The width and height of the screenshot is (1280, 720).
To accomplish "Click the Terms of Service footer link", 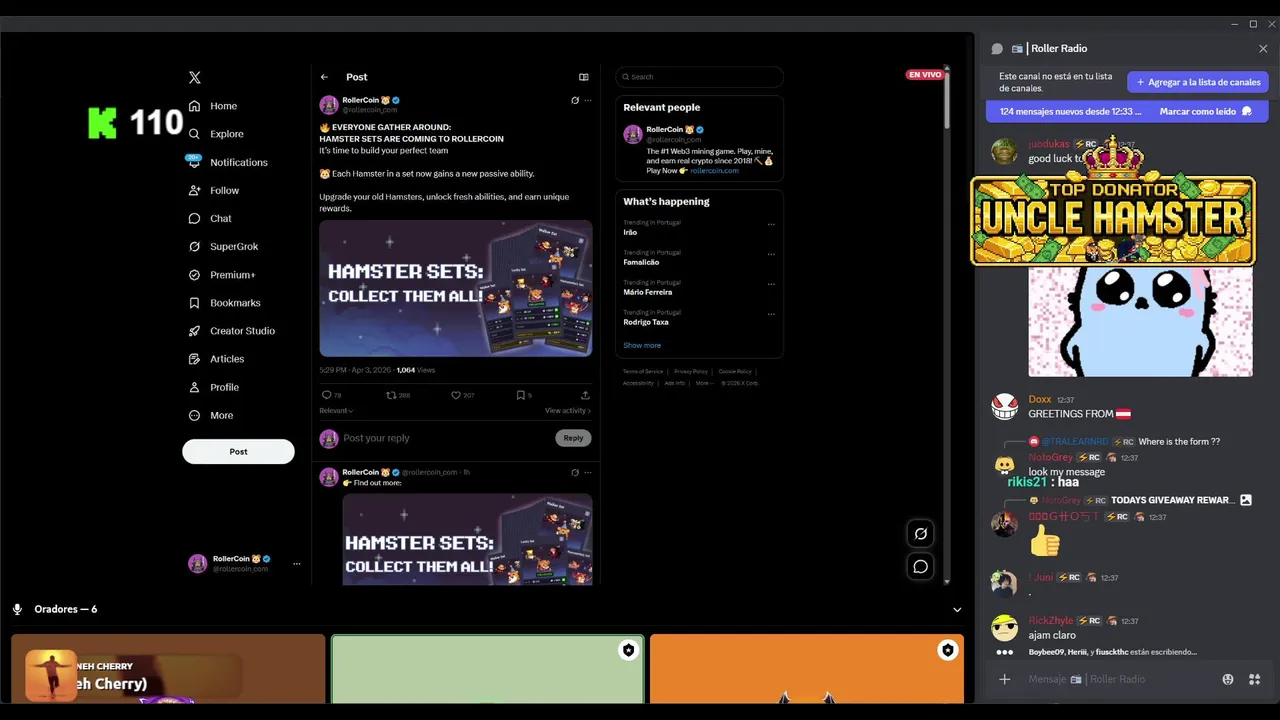I will (x=643, y=371).
